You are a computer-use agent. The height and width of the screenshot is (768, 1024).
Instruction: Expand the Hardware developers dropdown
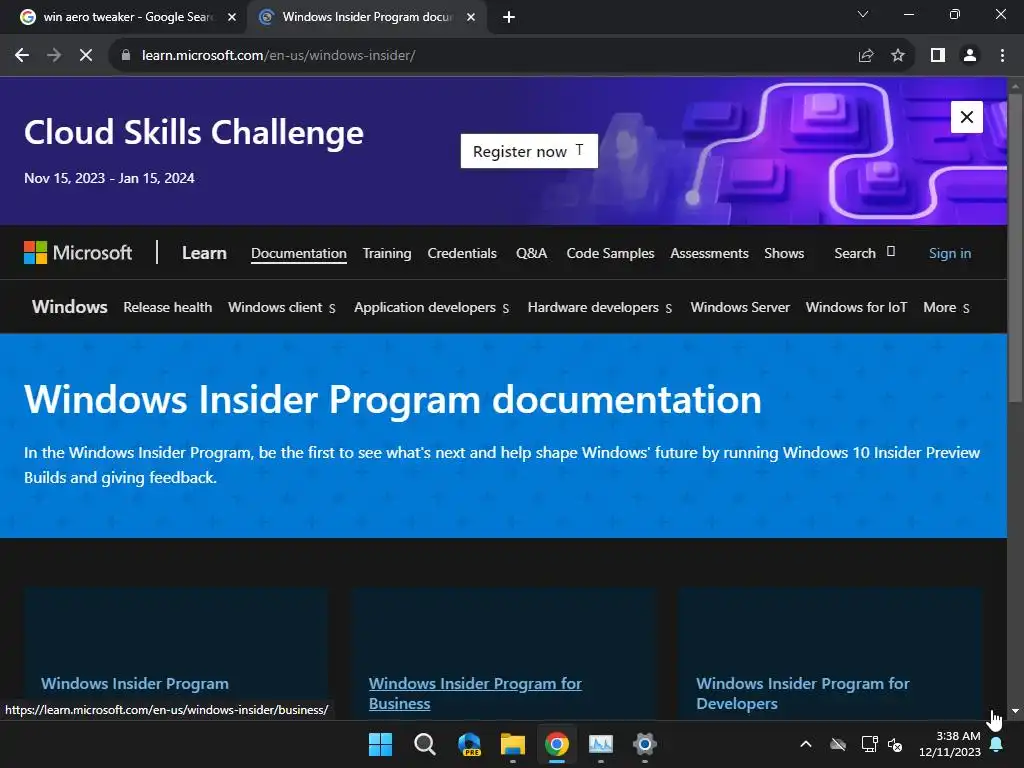point(600,308)
